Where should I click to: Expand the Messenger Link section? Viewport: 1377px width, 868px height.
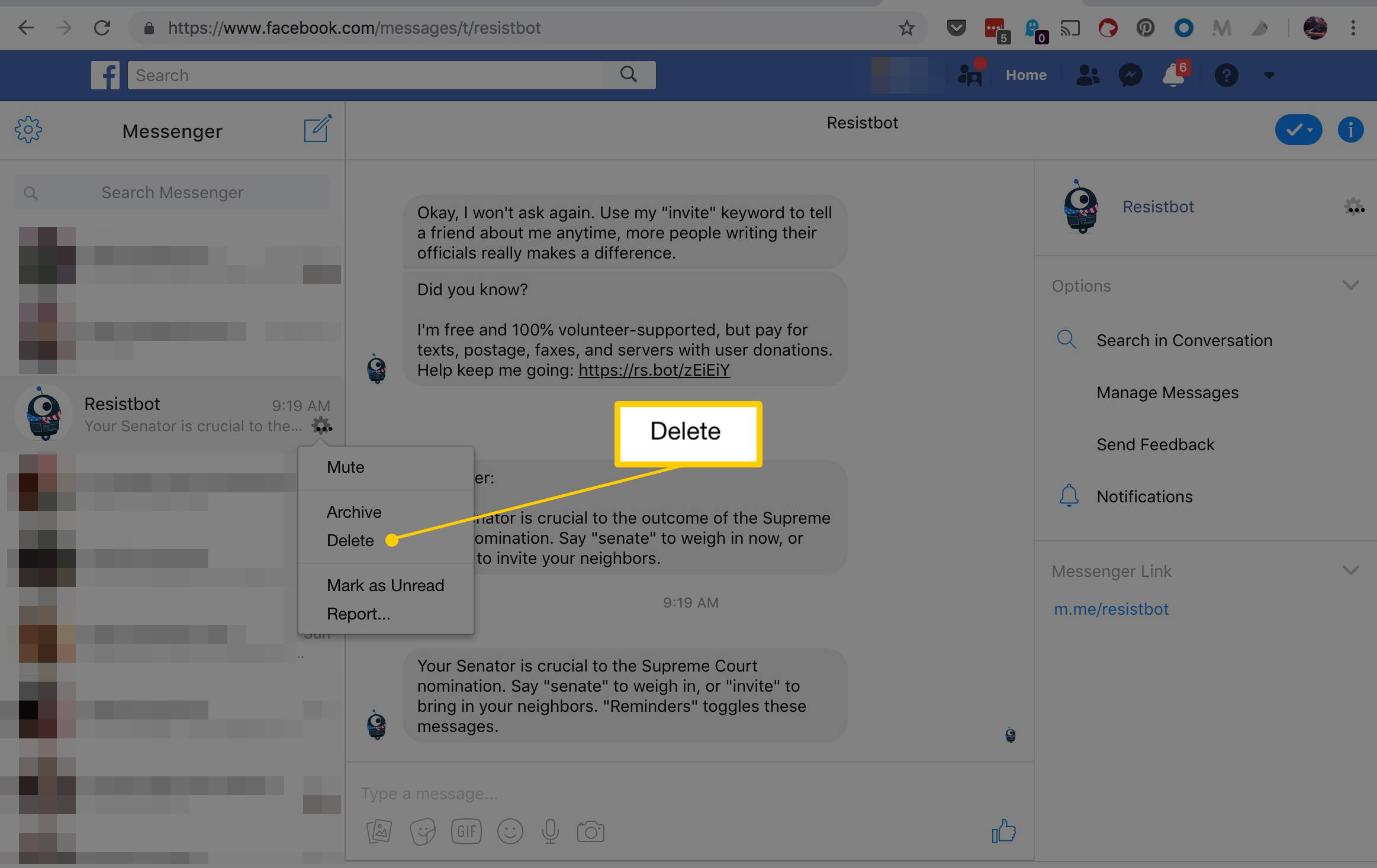1352,571
